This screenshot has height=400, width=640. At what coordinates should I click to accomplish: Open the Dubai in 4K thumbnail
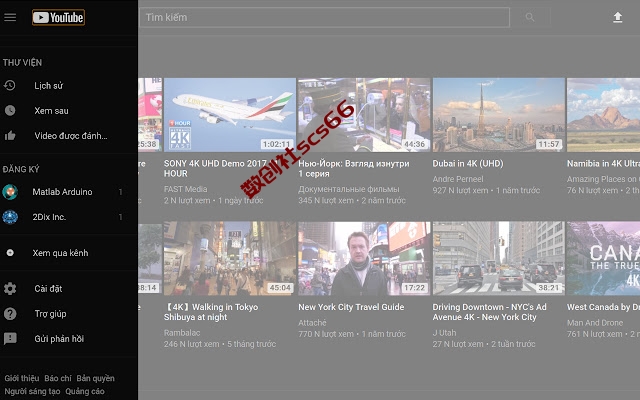pyautogui.click(x=499, y=115)
